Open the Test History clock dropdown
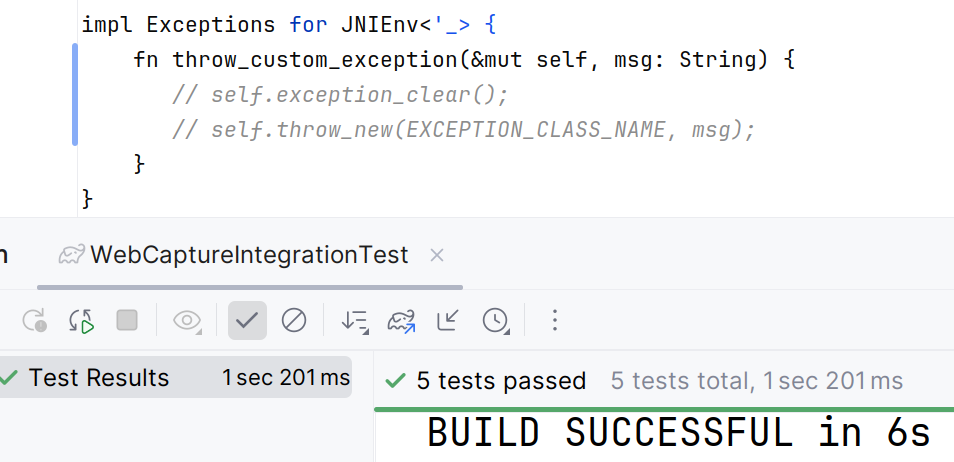This screenshot has width=954, height=462. pyautogui.click(x=496, y=321)
